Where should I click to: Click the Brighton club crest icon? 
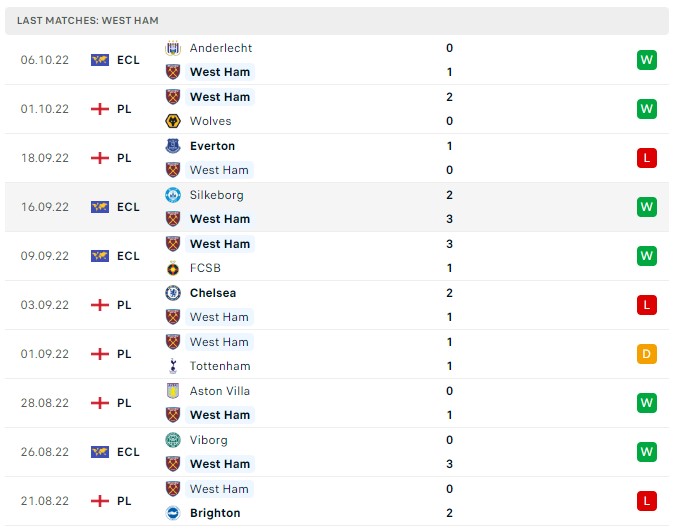(172, 513)
